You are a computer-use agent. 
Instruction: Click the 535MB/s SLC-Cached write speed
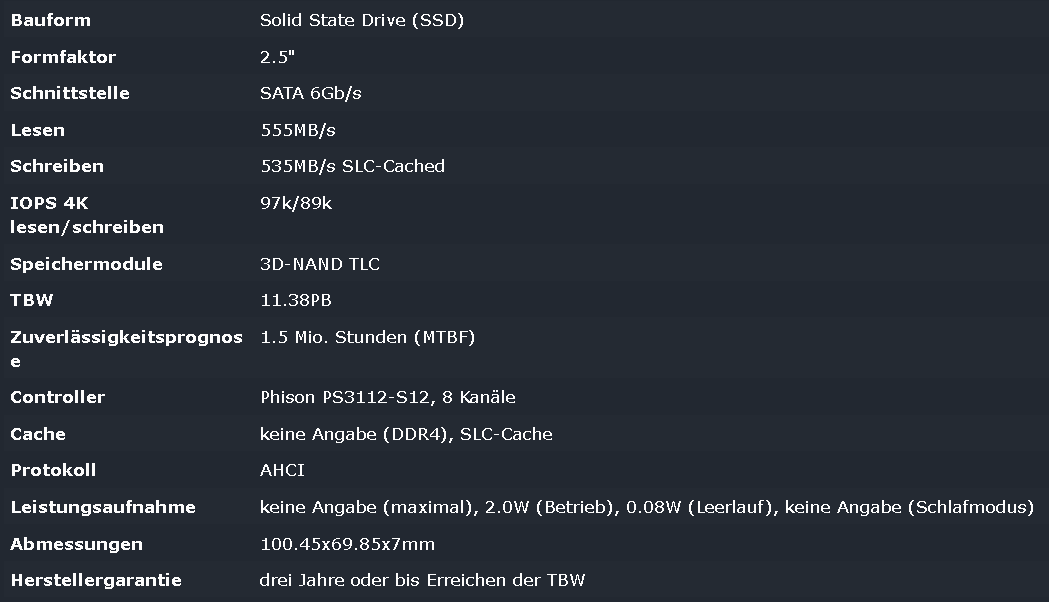coord(353,166)
